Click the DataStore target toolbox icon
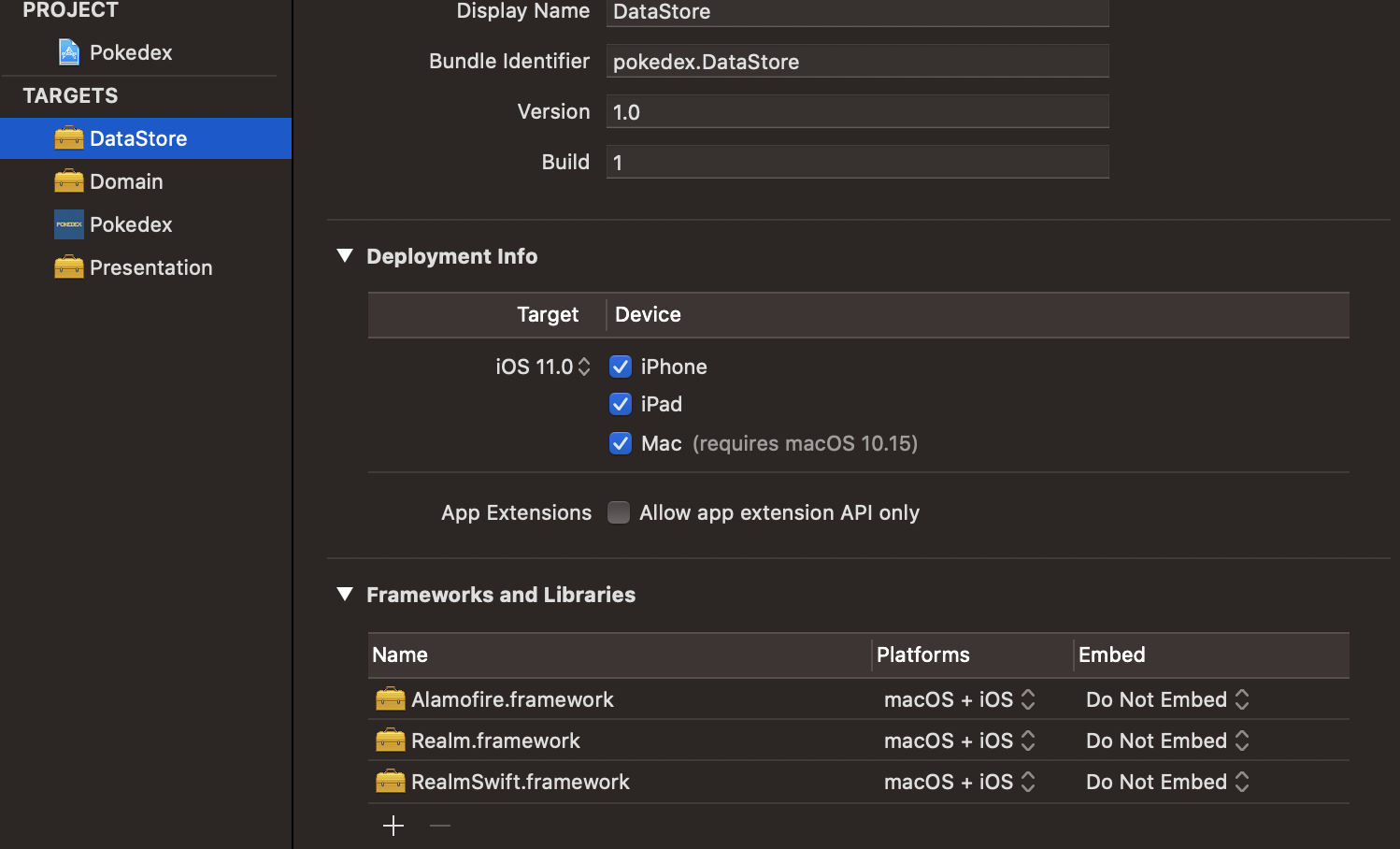Image resolution: width=1400 pixels, height=849 pixels. pos(69,137)
